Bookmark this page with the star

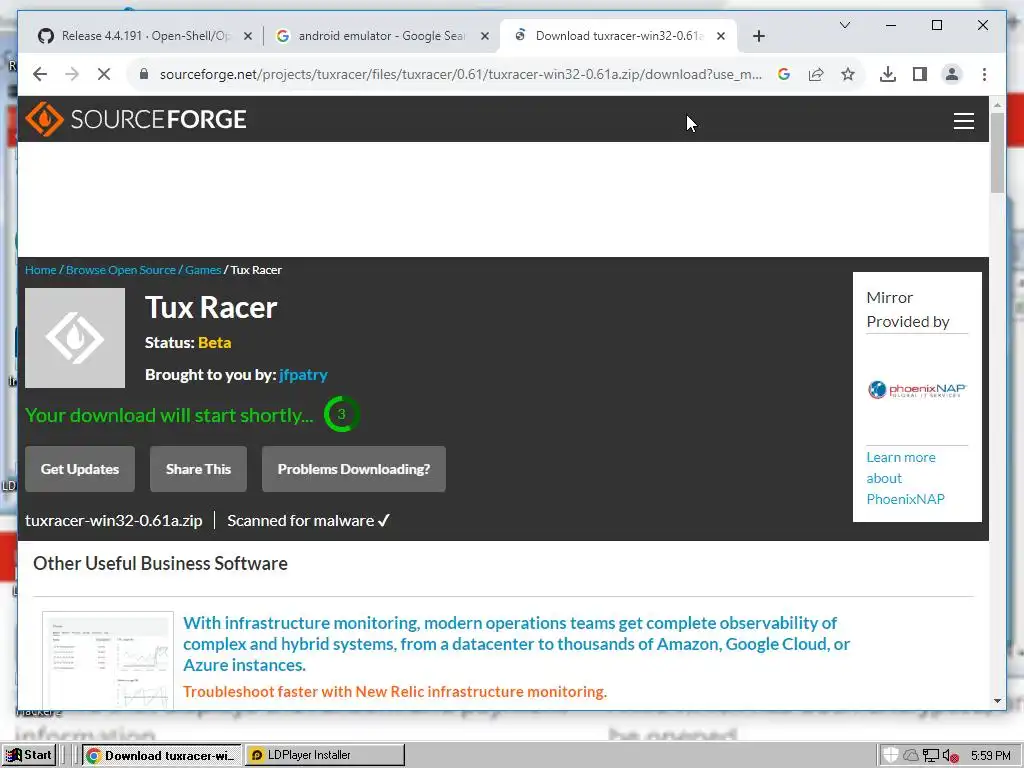(848, 74)
